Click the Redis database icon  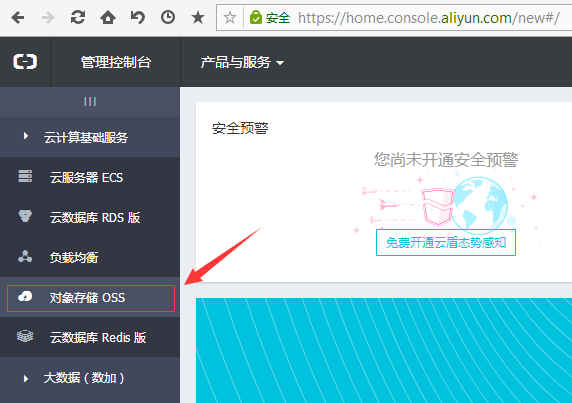coord(25,336)
